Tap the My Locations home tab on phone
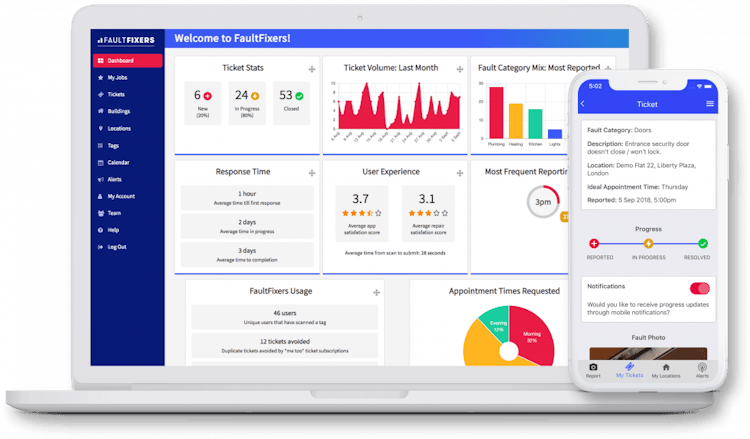 coord(666,371)
